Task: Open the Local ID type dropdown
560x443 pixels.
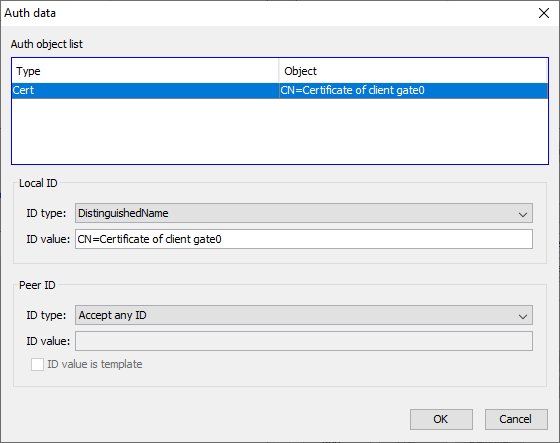Action: point(304,213)
